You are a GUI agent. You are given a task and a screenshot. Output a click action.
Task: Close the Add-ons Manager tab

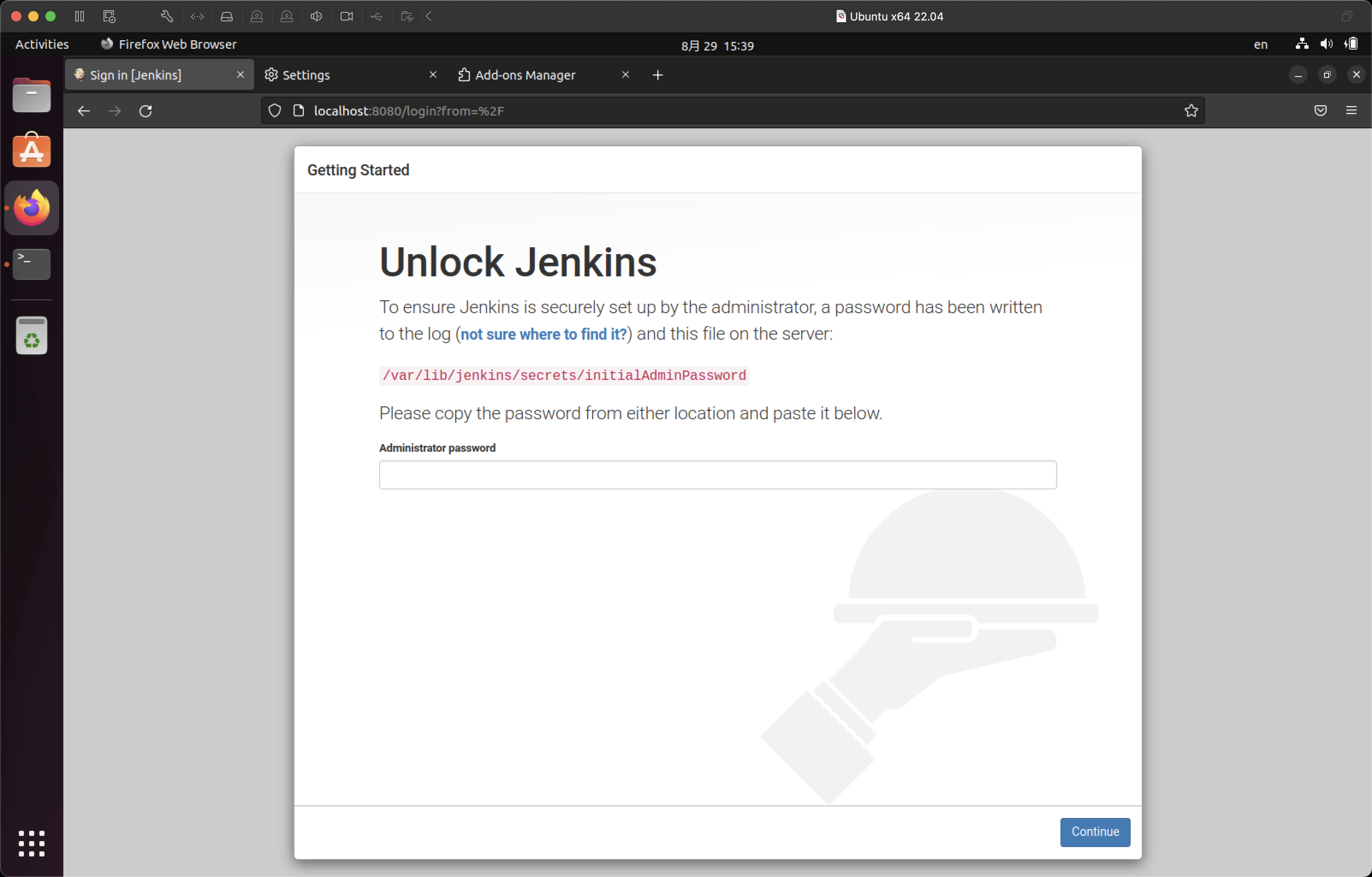click(626, 74)
